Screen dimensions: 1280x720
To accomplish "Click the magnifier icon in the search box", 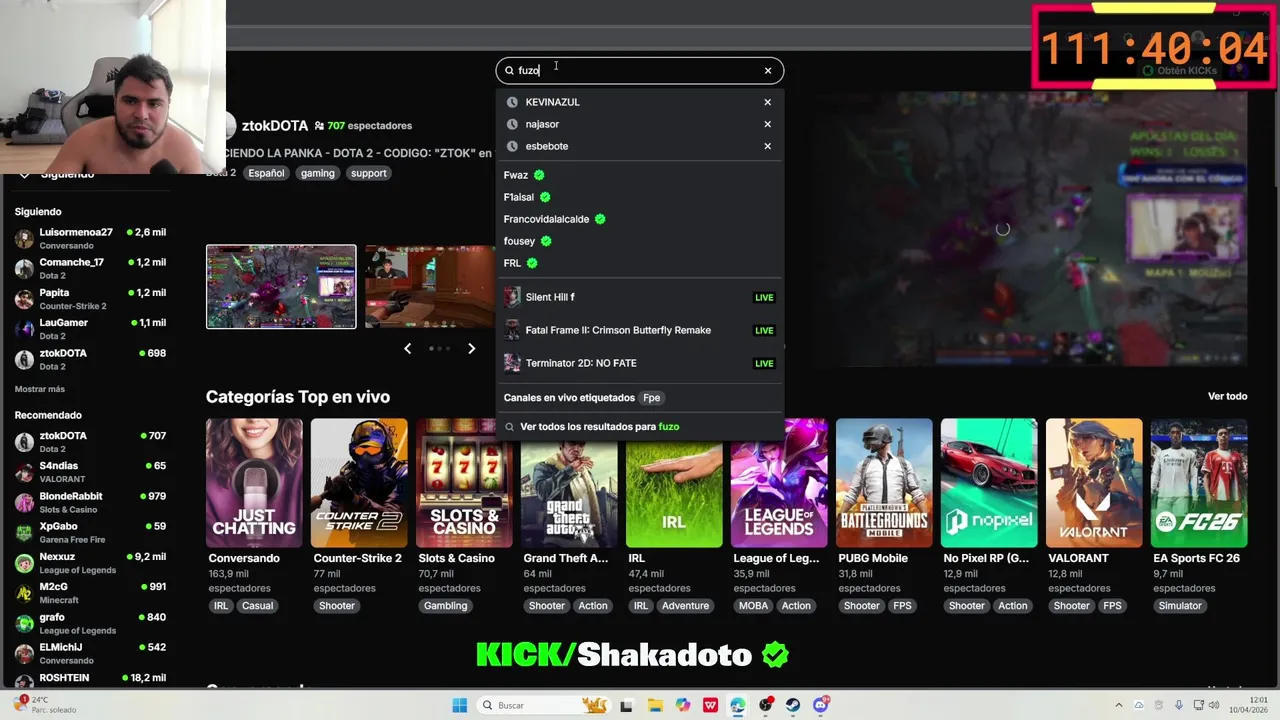I will click(x=509, y=71).
